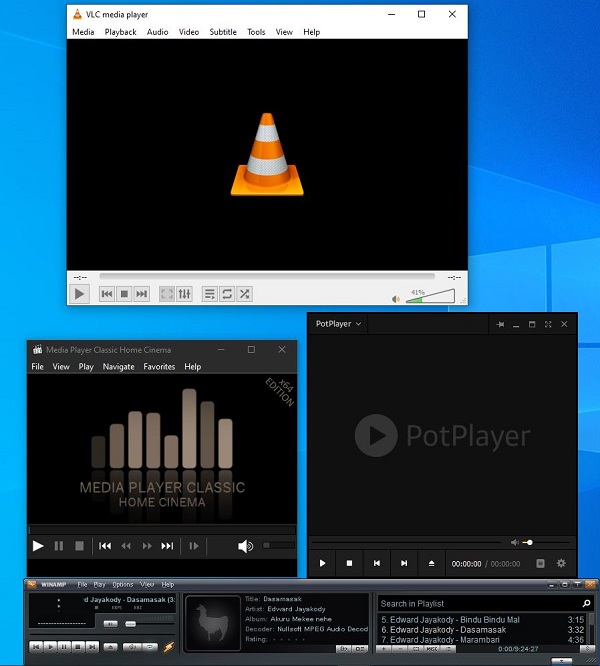This screenshot has height=666, width=600.
Task: Click the MPC-HC volume slider
Action: pos(278,545)
